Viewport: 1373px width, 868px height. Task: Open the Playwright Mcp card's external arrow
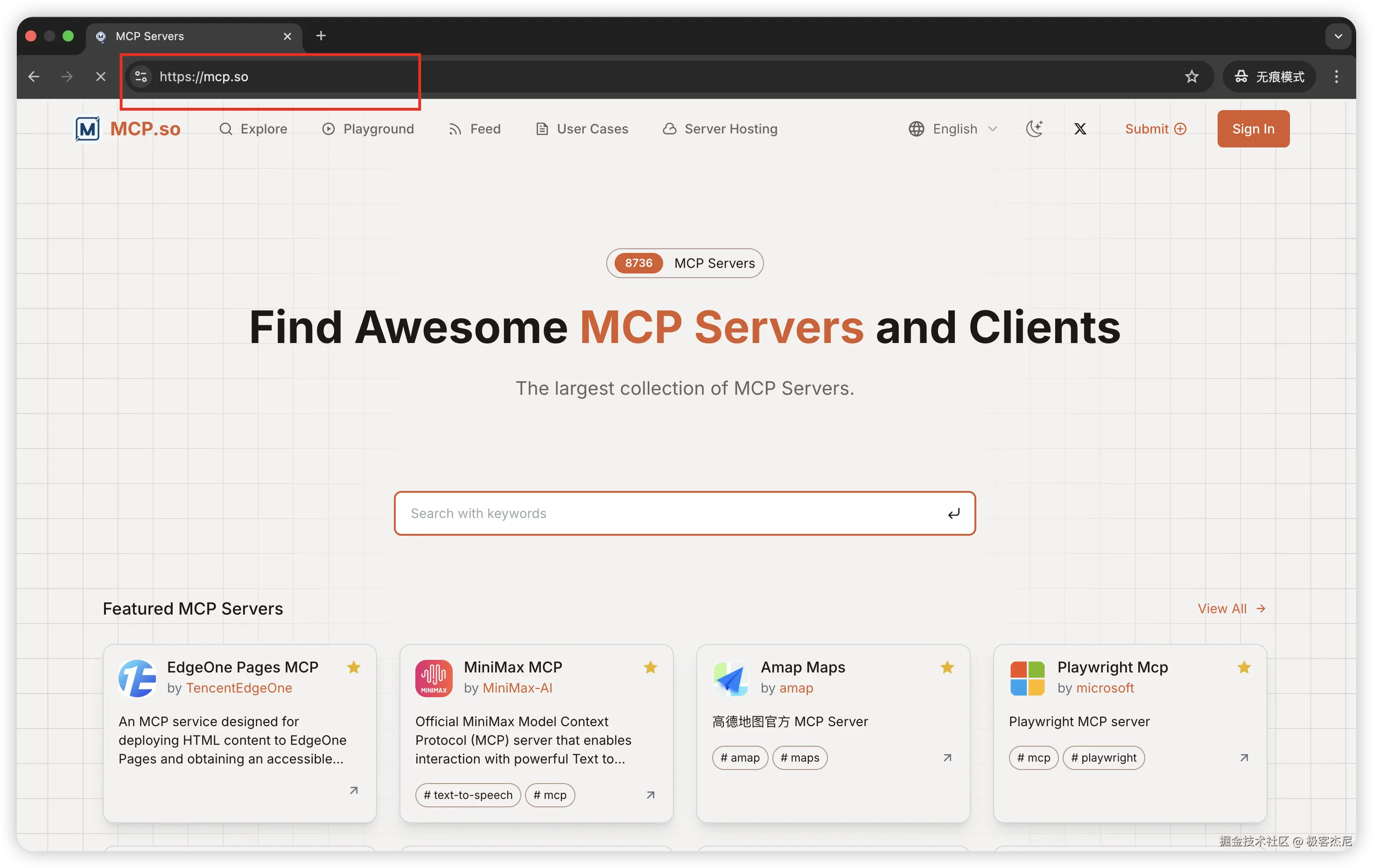pos(1244,758)
